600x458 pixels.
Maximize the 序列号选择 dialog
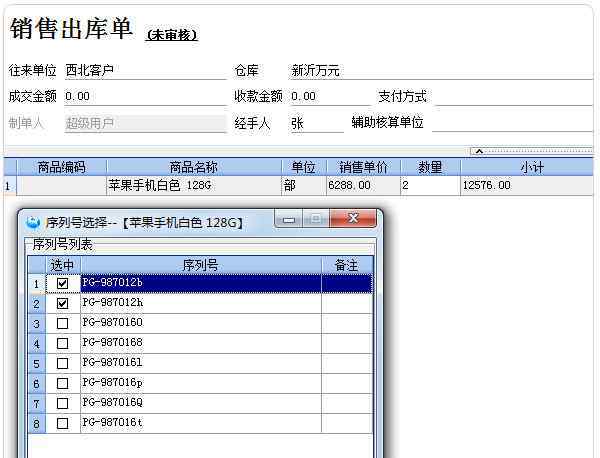point(316,219)
